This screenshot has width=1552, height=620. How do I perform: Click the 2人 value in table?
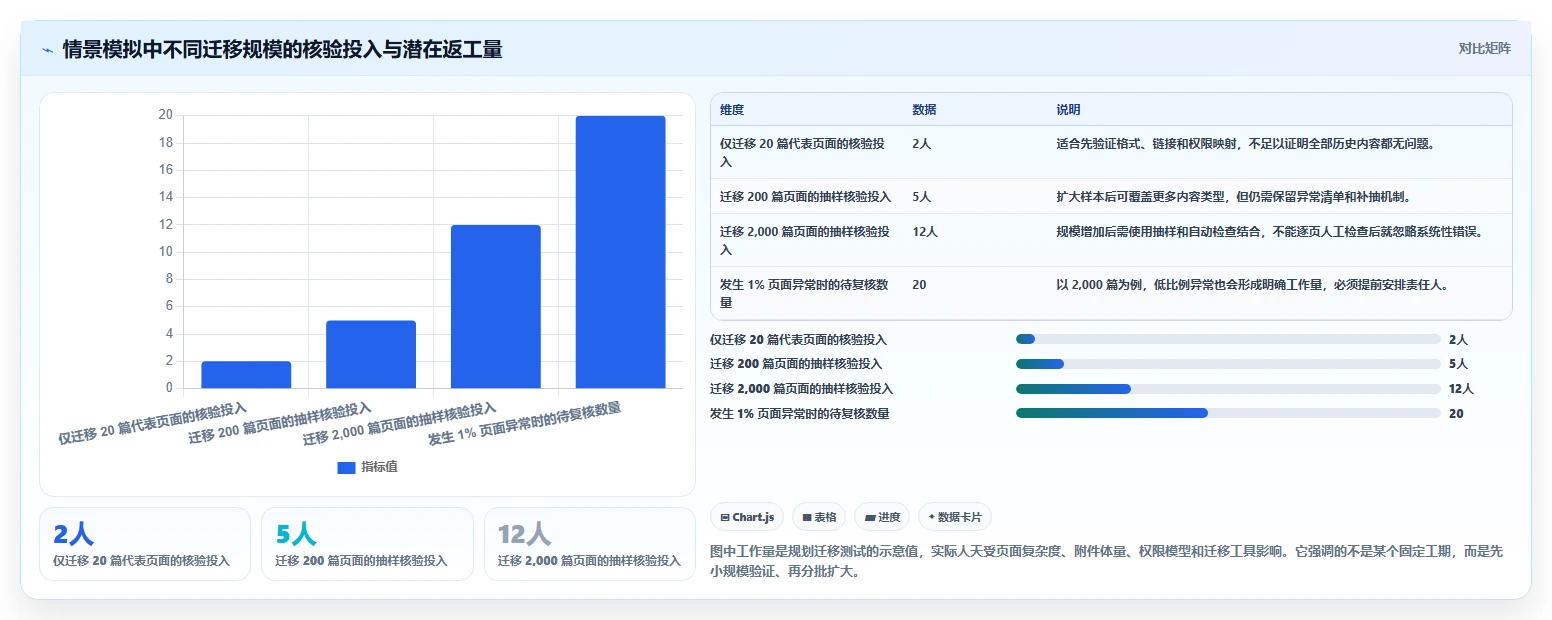(922, 144)
